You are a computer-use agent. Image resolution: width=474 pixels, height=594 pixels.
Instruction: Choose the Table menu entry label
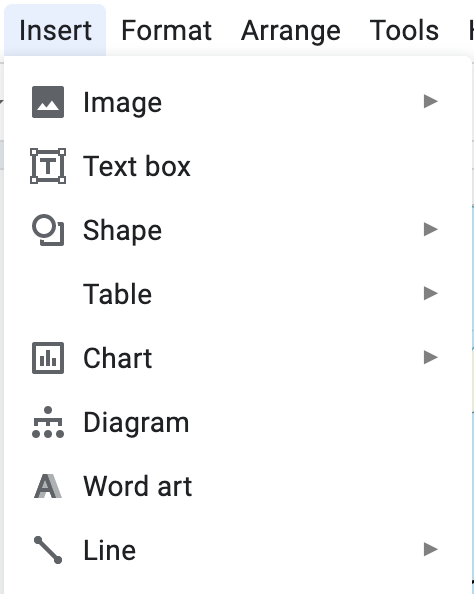point(117,294)
